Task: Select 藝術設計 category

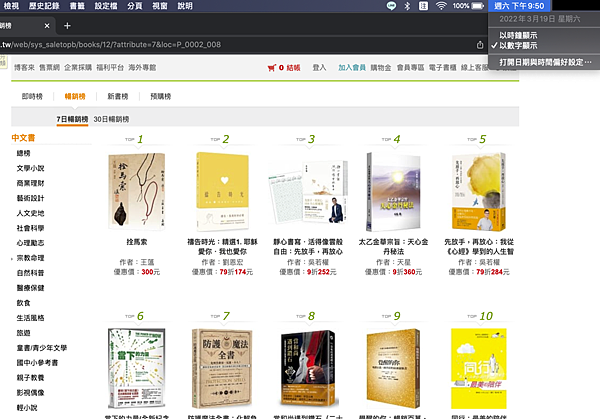Action: 30,198
